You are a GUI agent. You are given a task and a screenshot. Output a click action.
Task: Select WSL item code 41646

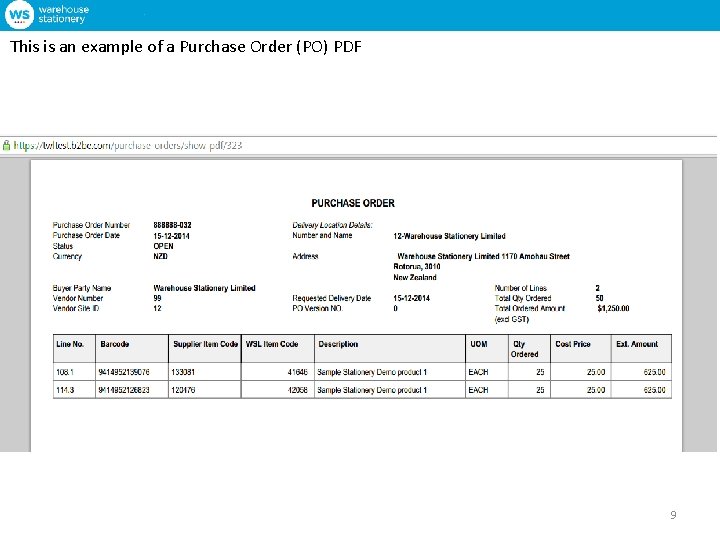(x=298, y=372)
